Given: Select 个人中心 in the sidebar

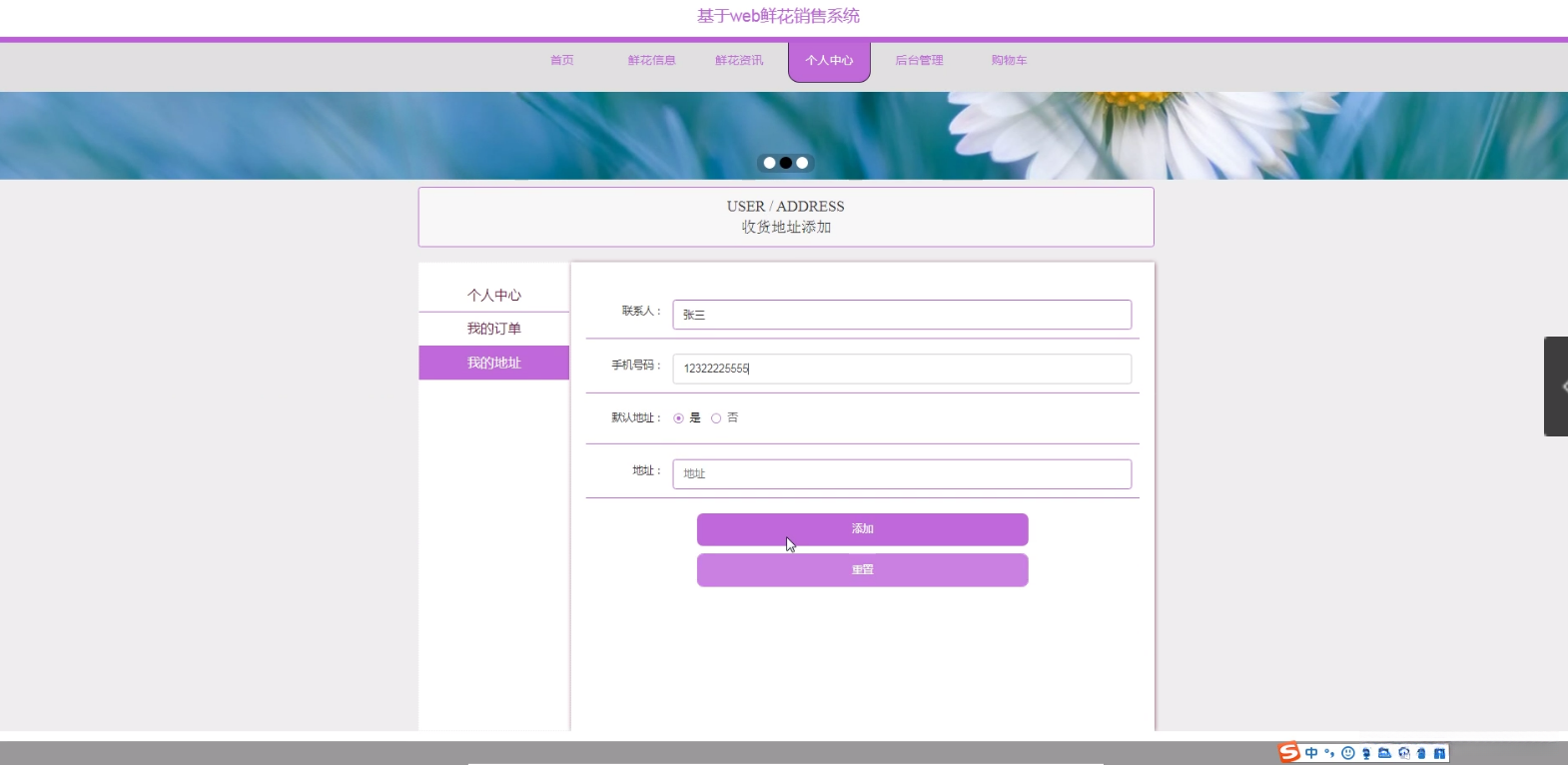Looking at the screenshot, I should (494, 296).
